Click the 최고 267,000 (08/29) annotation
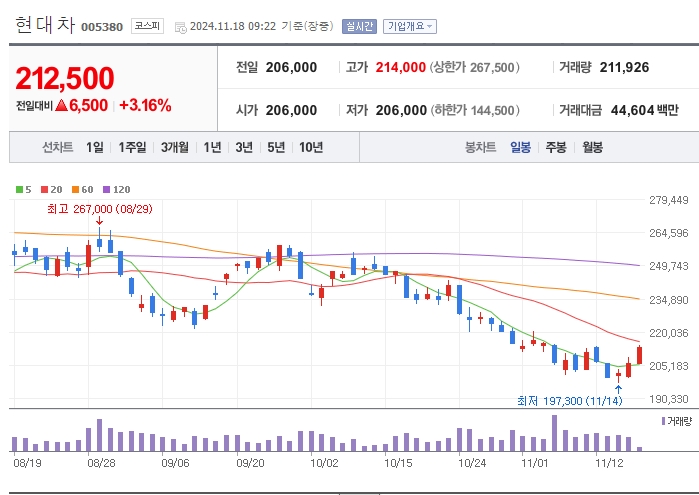The height and width of the screenshot is (495, 699). (100, 209)
